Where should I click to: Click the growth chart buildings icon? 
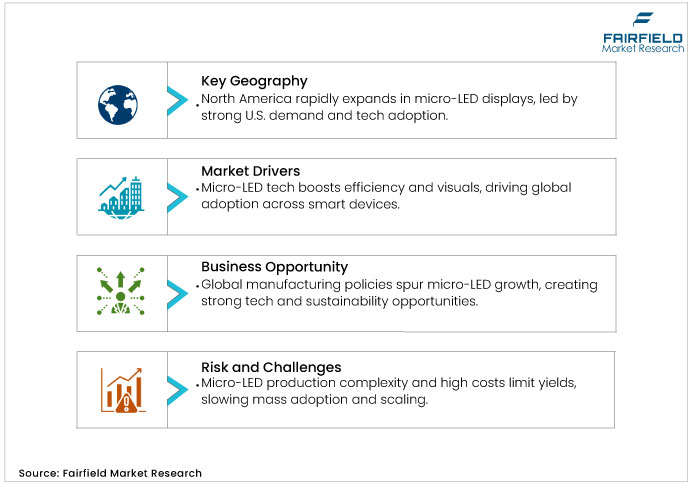click(120, 196)
